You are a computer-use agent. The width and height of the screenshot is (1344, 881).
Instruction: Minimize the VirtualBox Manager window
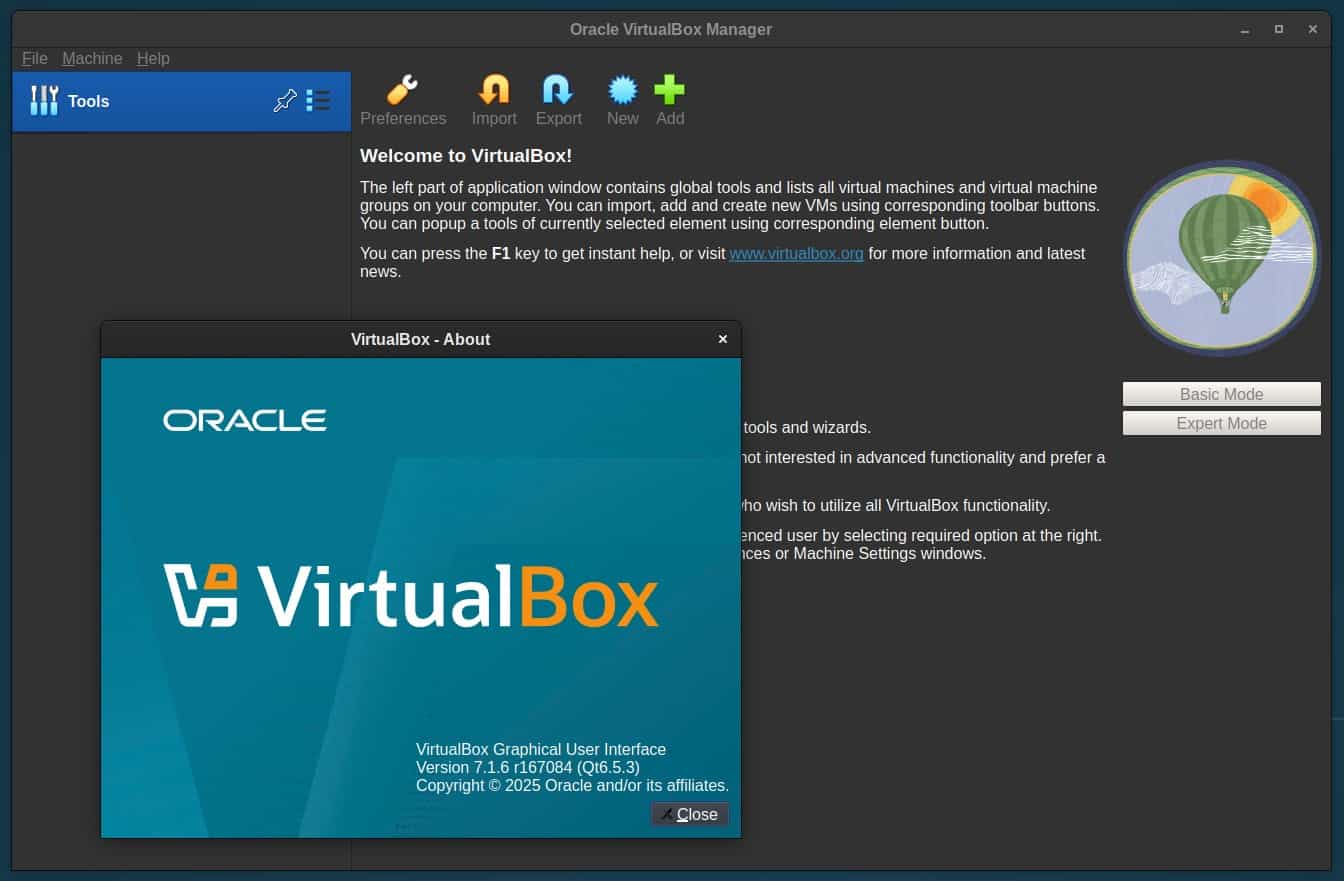1245,30
